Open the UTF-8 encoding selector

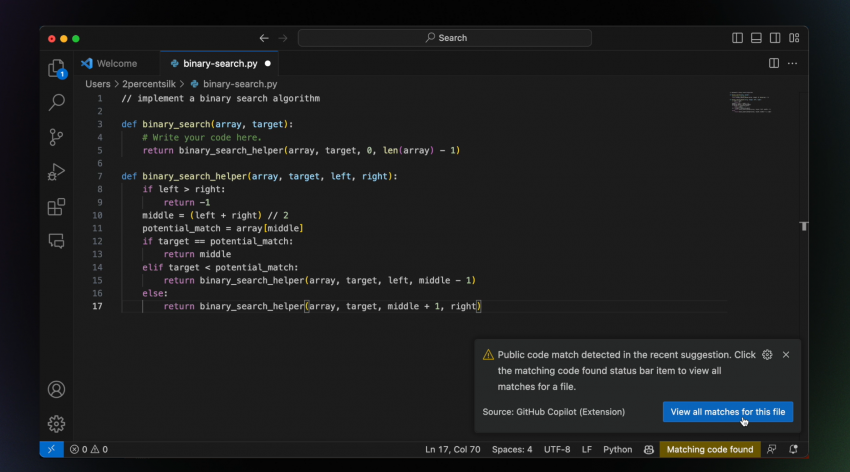coord(558,450)
